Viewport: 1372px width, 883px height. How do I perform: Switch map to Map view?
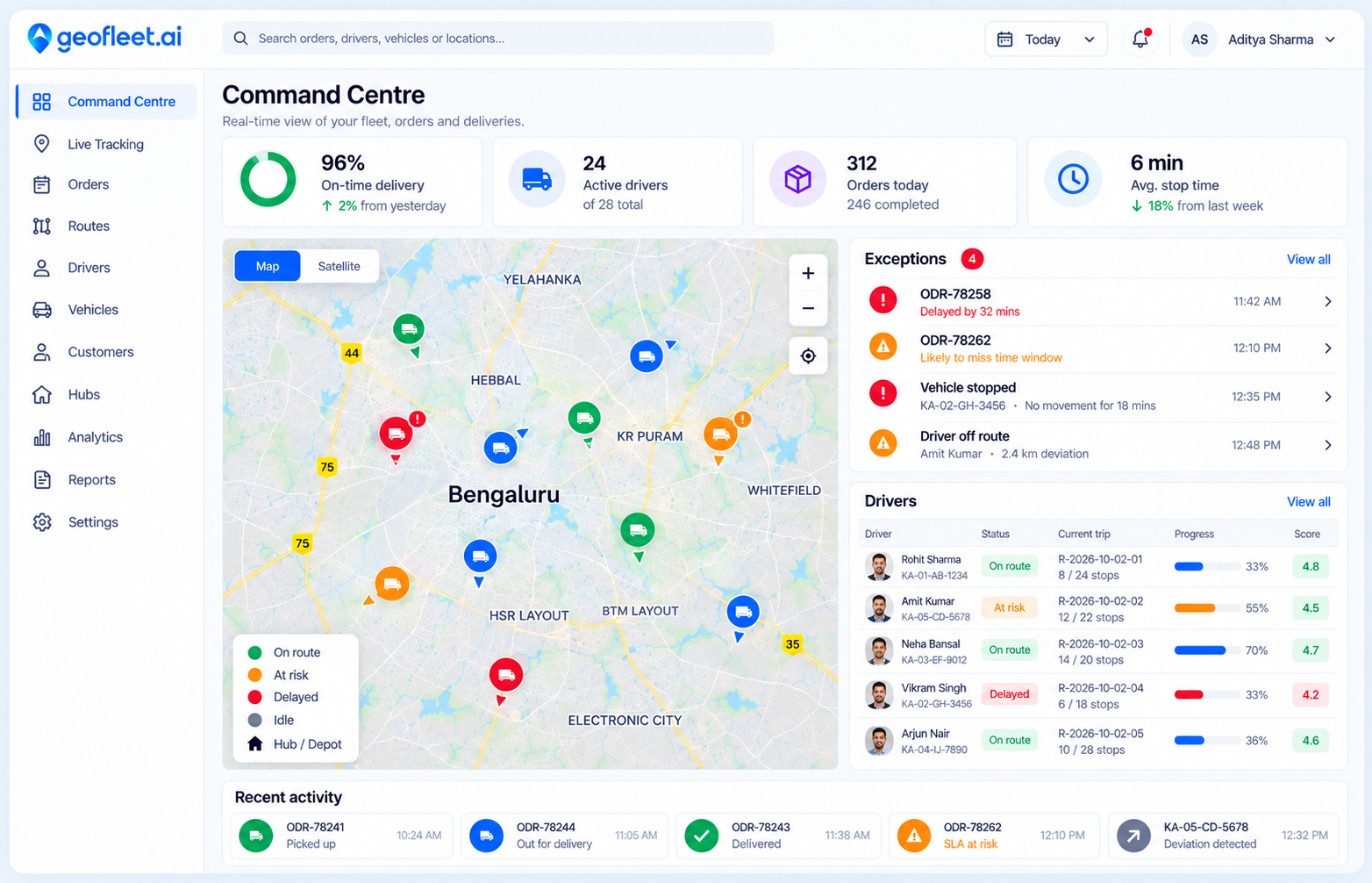click(x=268, y=266)
